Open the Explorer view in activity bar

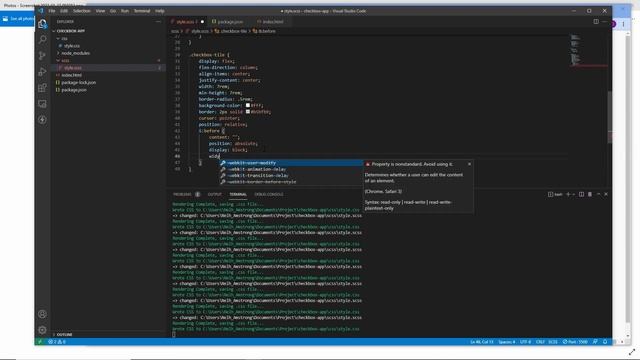tap(42, 24)
